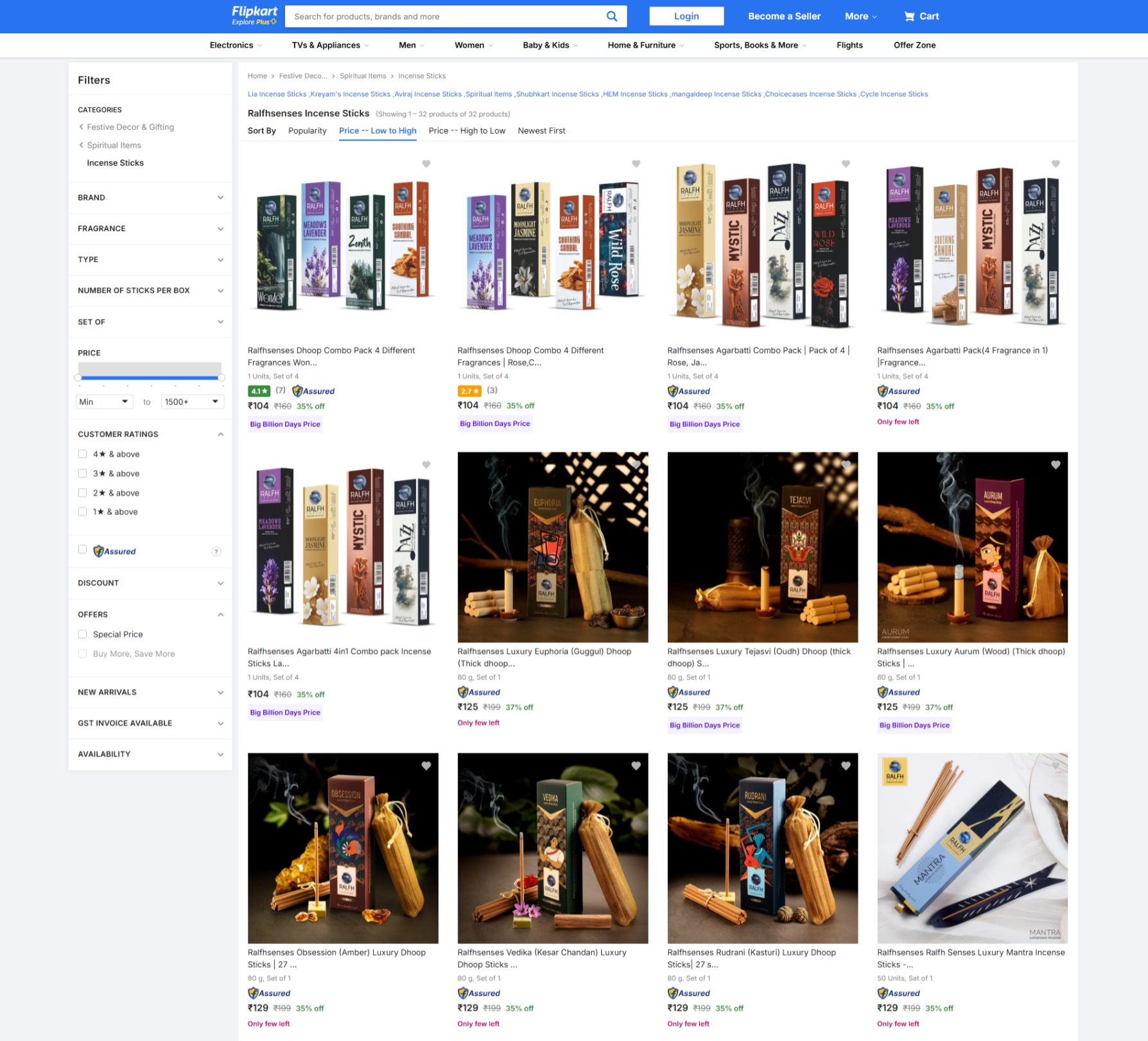
Task: Open the Sports, Books & More menu
Action: point(760,45)
